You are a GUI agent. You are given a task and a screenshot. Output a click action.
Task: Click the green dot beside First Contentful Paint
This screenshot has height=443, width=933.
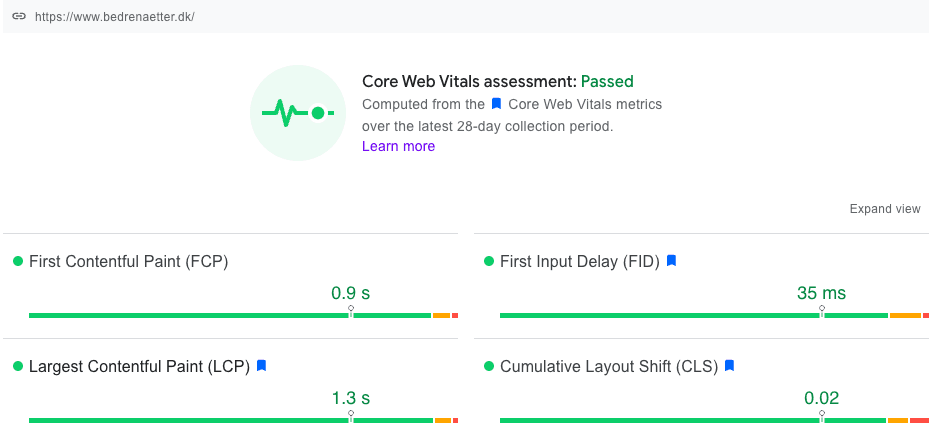[18, 262]
